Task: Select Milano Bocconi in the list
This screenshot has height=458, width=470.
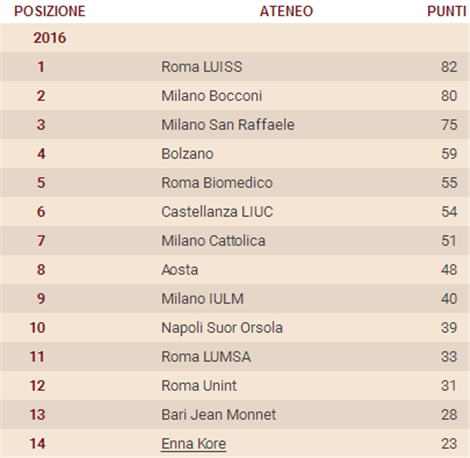Action: 212,96
